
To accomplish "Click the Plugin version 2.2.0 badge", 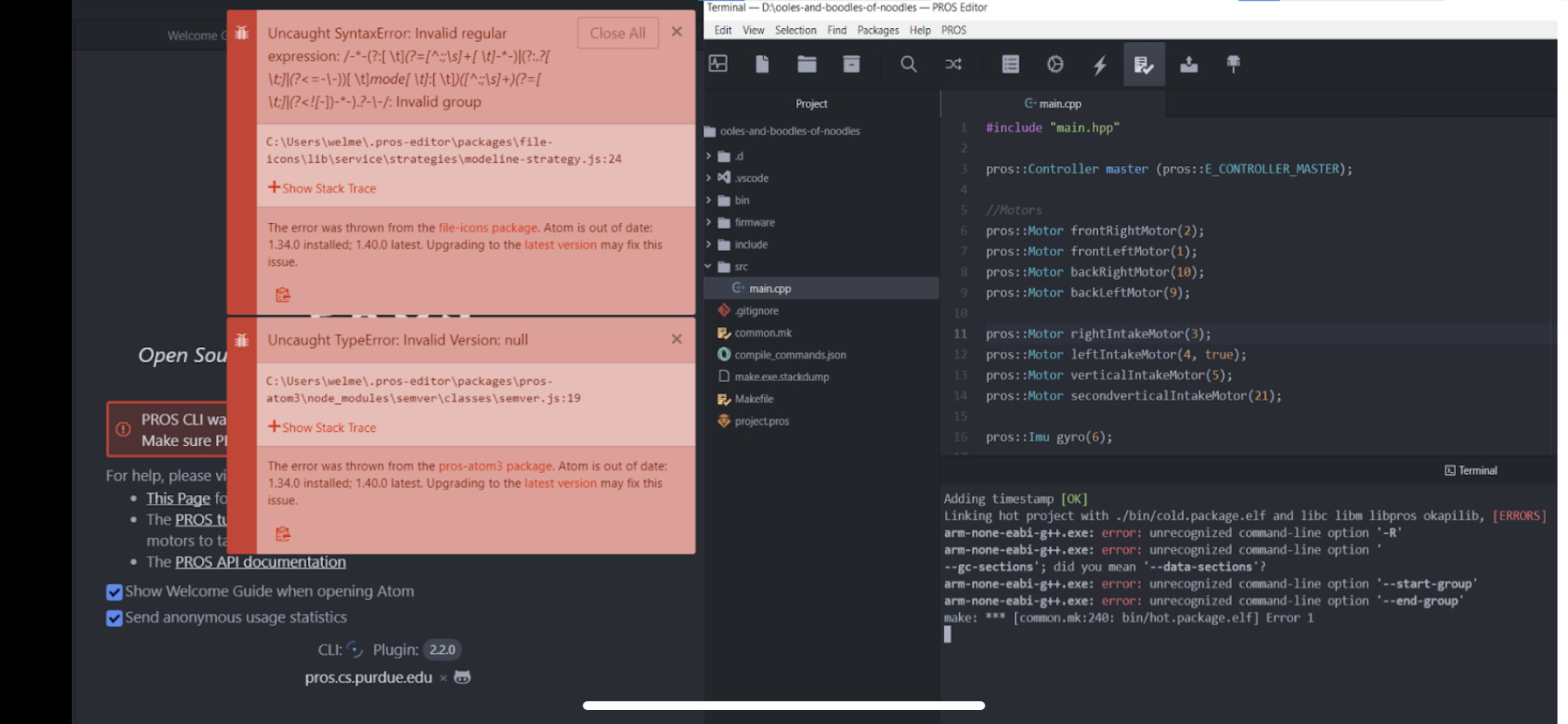I will click(442, 650).
